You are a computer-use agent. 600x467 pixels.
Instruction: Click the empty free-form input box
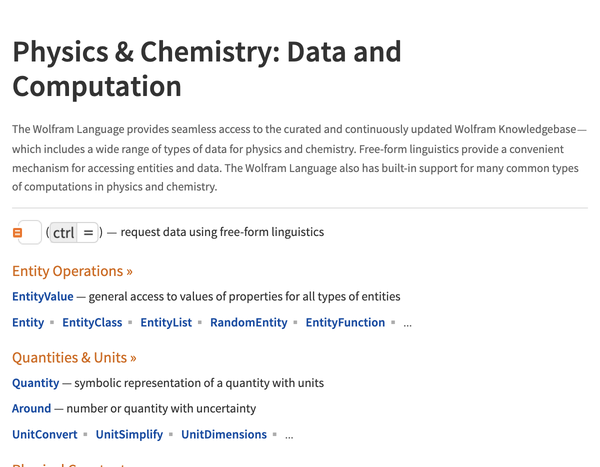(x=31, y=232)
